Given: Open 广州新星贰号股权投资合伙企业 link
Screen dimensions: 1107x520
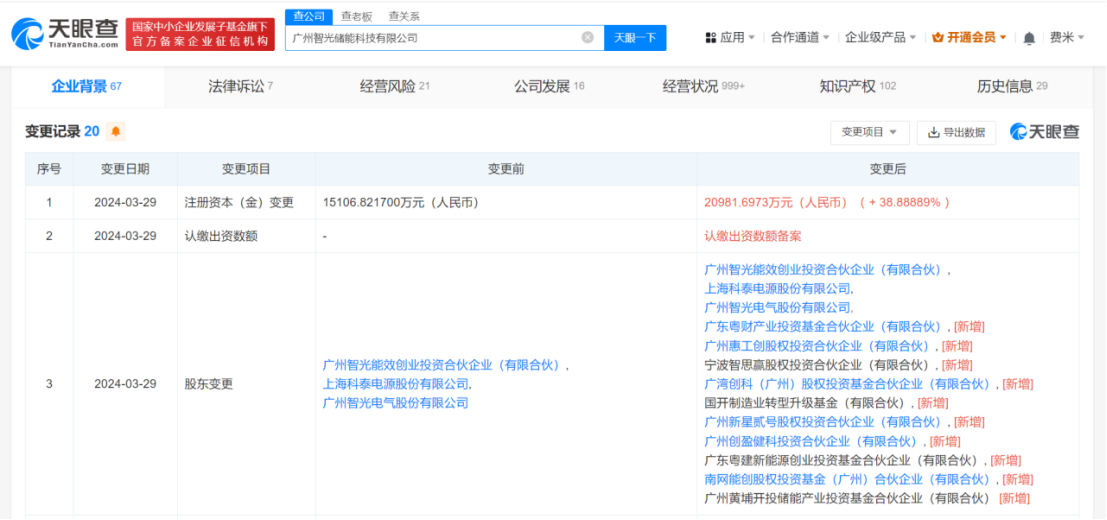Looking at the screenshot, I should coord(822,422).
